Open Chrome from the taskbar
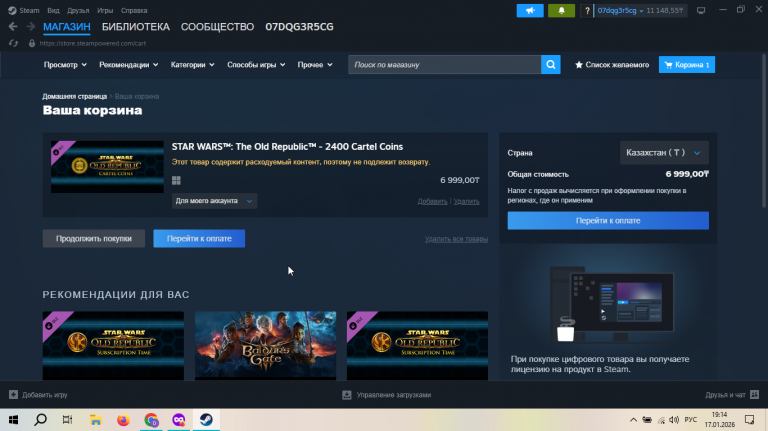The height and width of the screenshot is (431, 768). pos(151,420)
